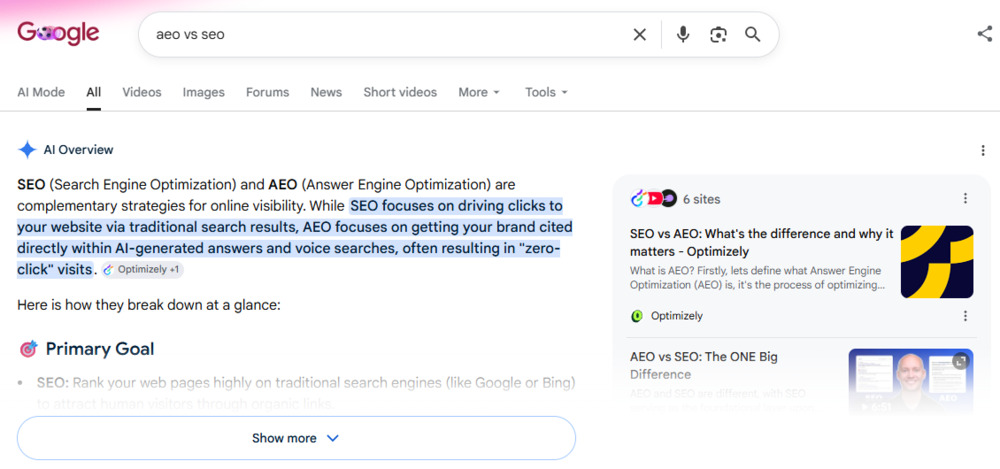This screenshot has height=469, width=1000.
Task: Open the SEO vs AEO Optimizely article link
Action: click(x=761, y=242)
